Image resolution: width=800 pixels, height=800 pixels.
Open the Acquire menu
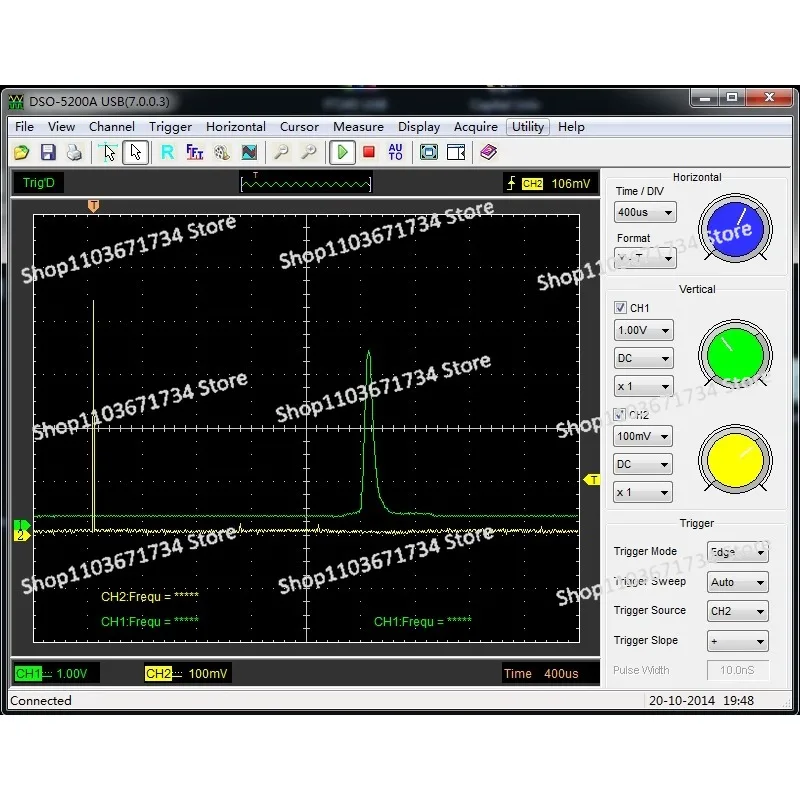coord(476,127)
